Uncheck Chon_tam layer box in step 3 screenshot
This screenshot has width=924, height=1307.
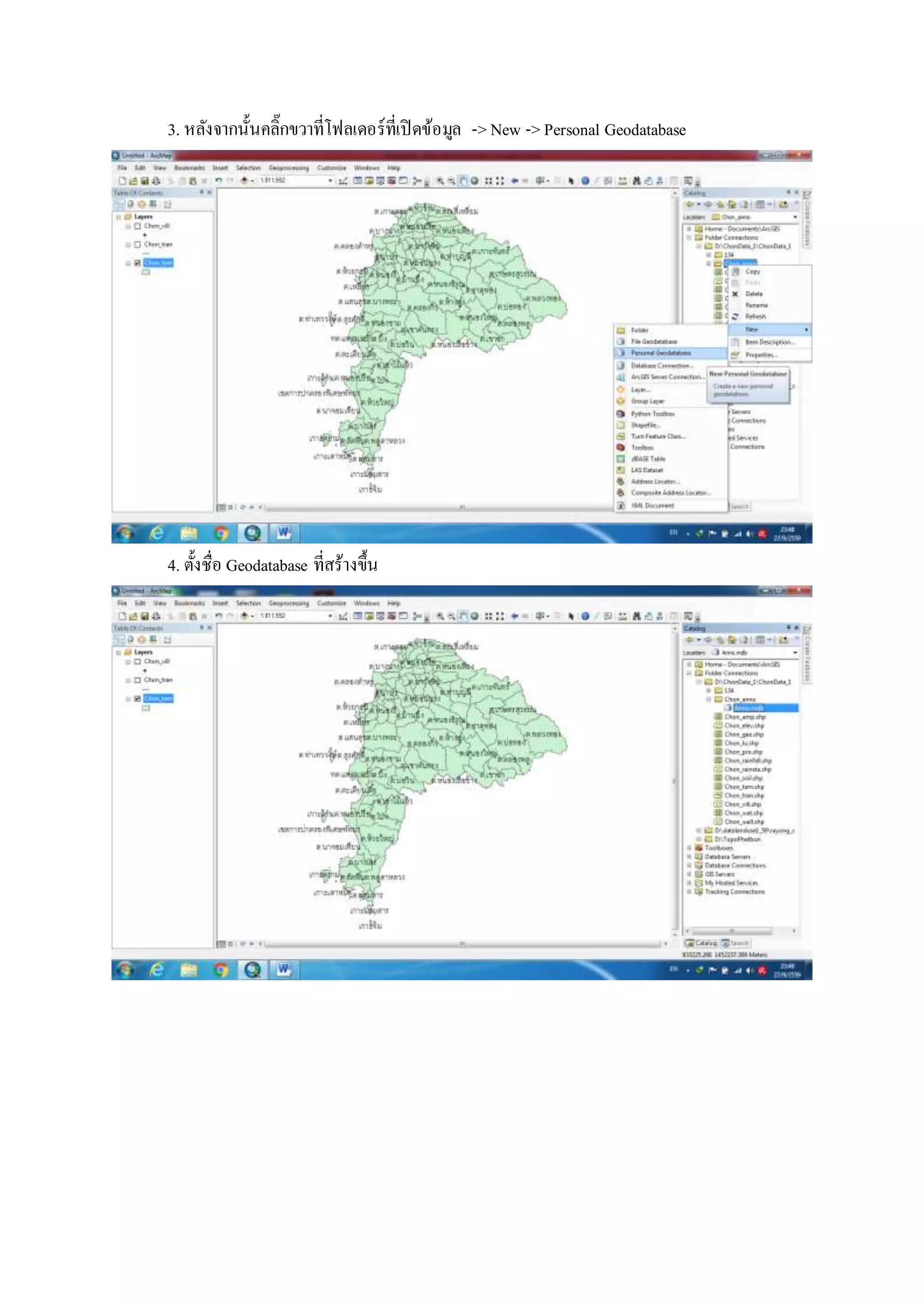pos(137,263)
